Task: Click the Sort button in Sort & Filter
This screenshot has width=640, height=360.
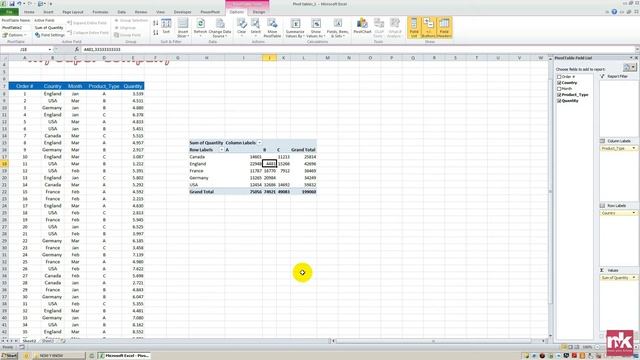Action: point(166,26)
